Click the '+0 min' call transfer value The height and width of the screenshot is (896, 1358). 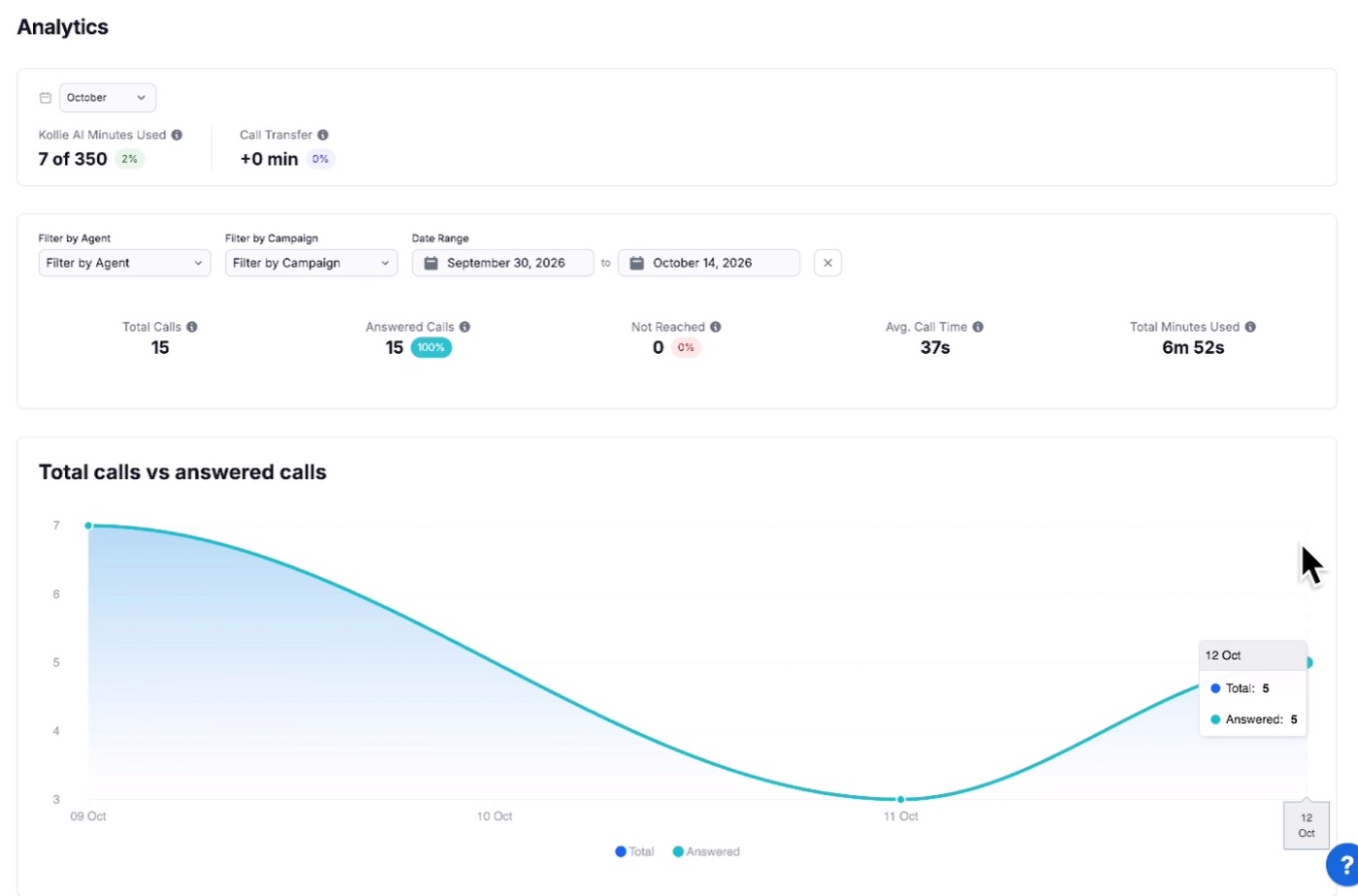(269, 159)
